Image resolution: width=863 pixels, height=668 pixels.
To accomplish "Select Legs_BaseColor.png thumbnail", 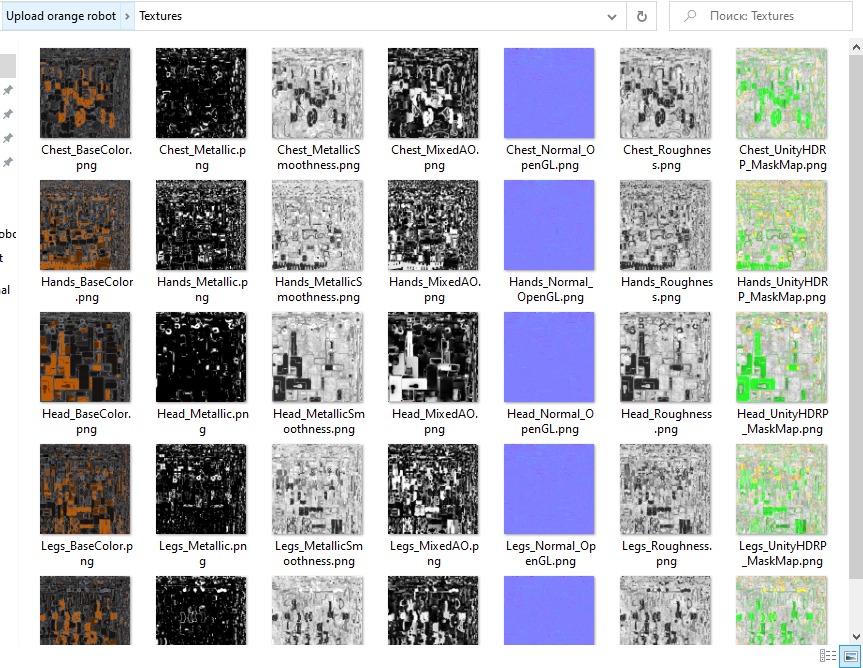I will click(x=85, y=489).
